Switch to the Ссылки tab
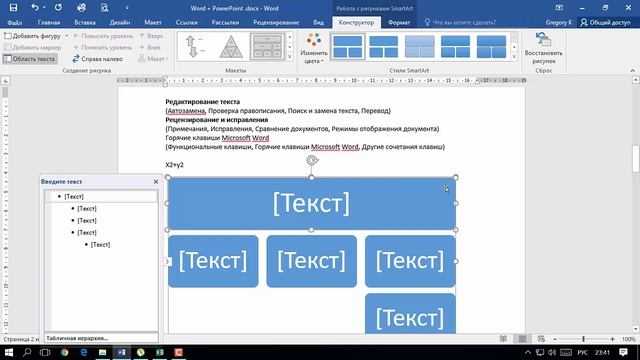Viewport: 640px width, 360px height. click(x=187, y=22)
